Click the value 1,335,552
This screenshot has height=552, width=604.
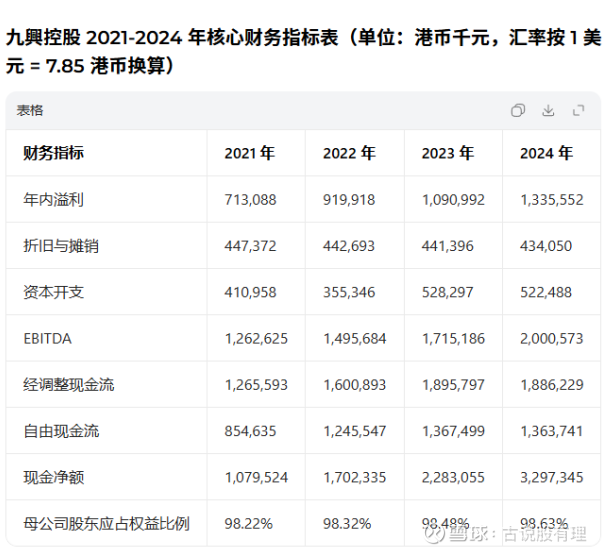point(552,200)
